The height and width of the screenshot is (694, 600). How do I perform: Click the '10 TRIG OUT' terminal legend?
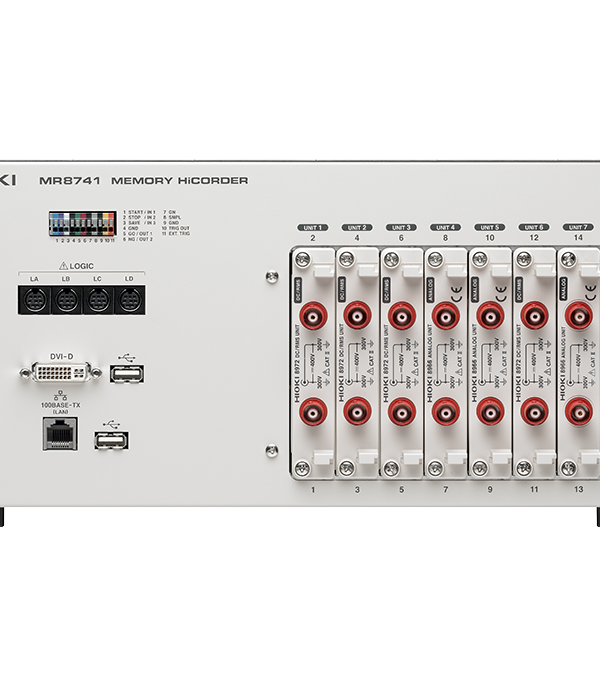[x=176, y=228]
